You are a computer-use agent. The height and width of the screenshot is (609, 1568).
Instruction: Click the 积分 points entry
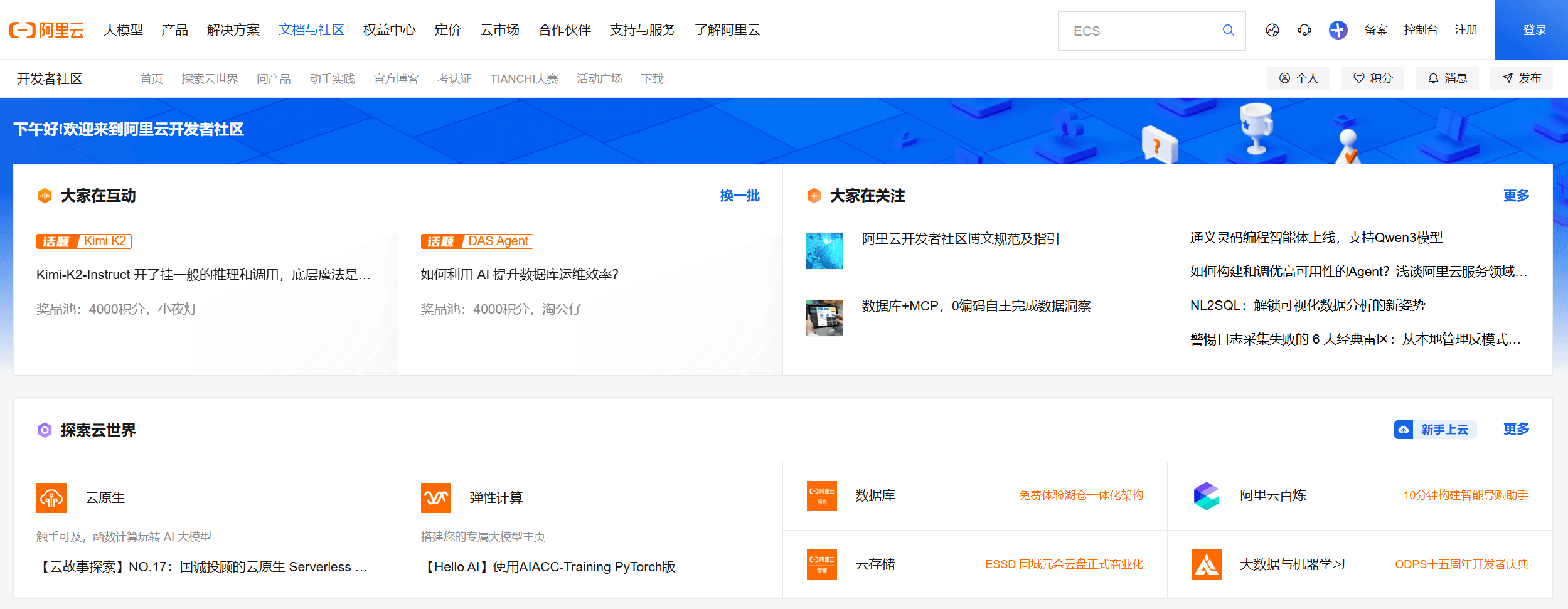point(1372,78)
